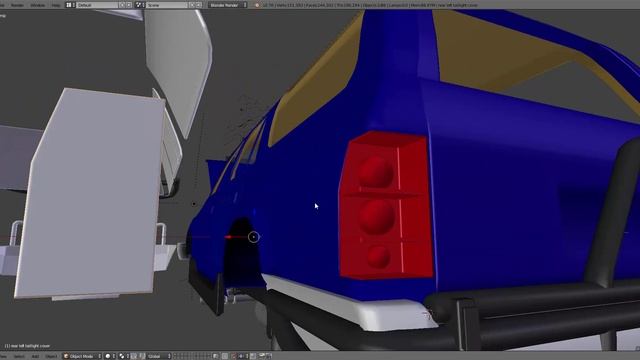
Task: Click the red taillight cover object
Action: [x=386, y=206]
